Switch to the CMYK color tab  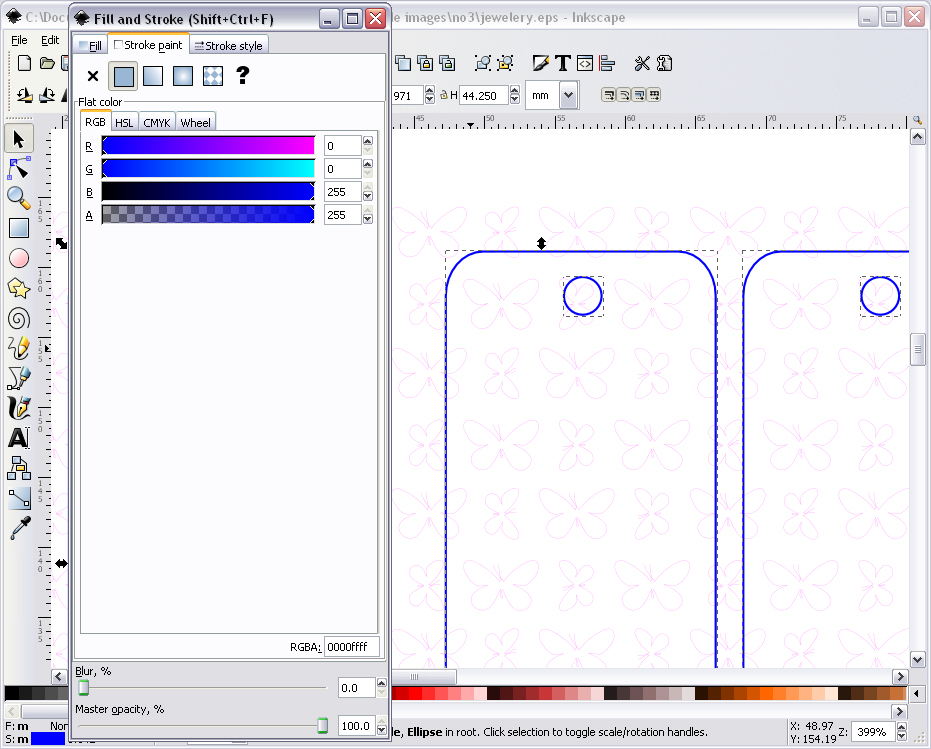pos(157,122)
